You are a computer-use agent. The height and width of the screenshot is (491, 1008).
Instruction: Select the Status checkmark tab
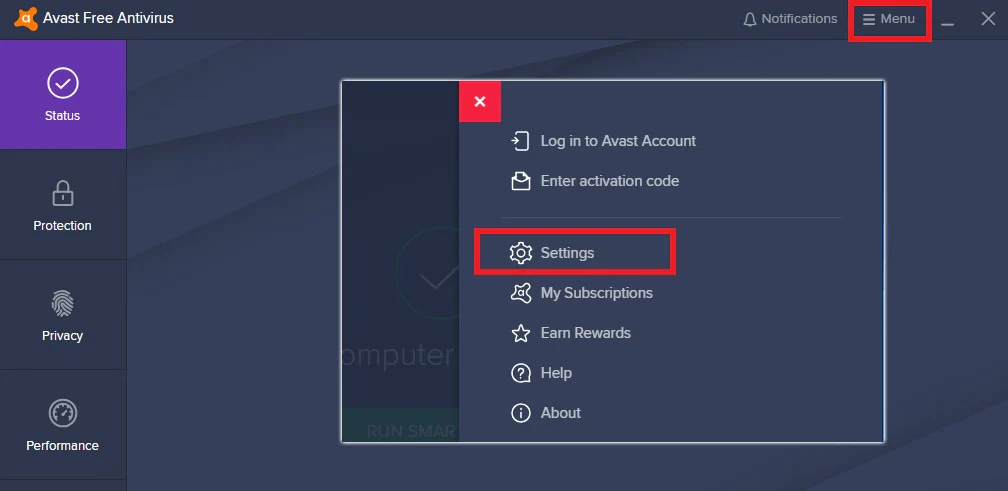click(x=63, y=94)
